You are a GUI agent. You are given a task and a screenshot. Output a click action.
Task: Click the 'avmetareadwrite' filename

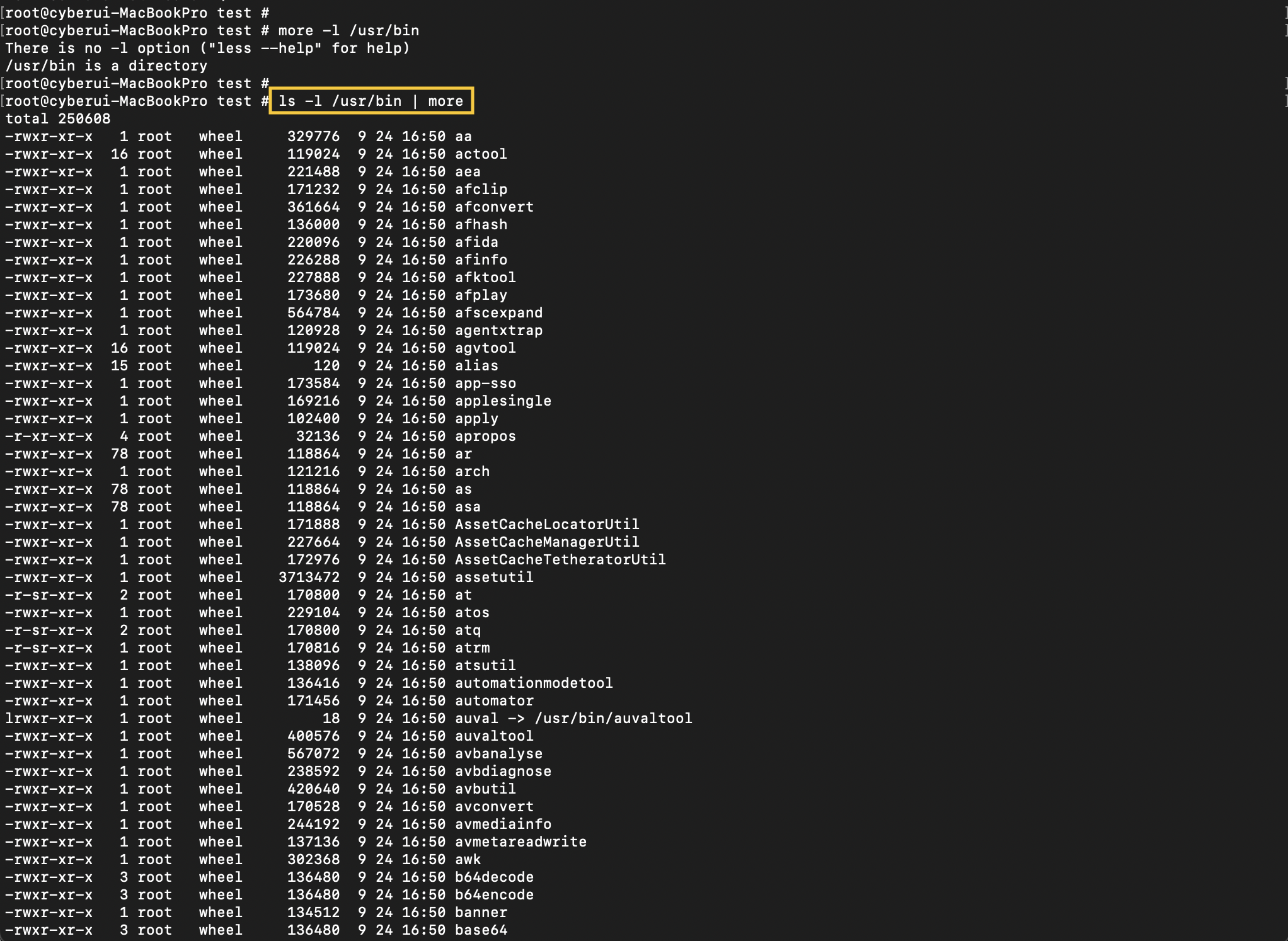click(x=520, y=841)
